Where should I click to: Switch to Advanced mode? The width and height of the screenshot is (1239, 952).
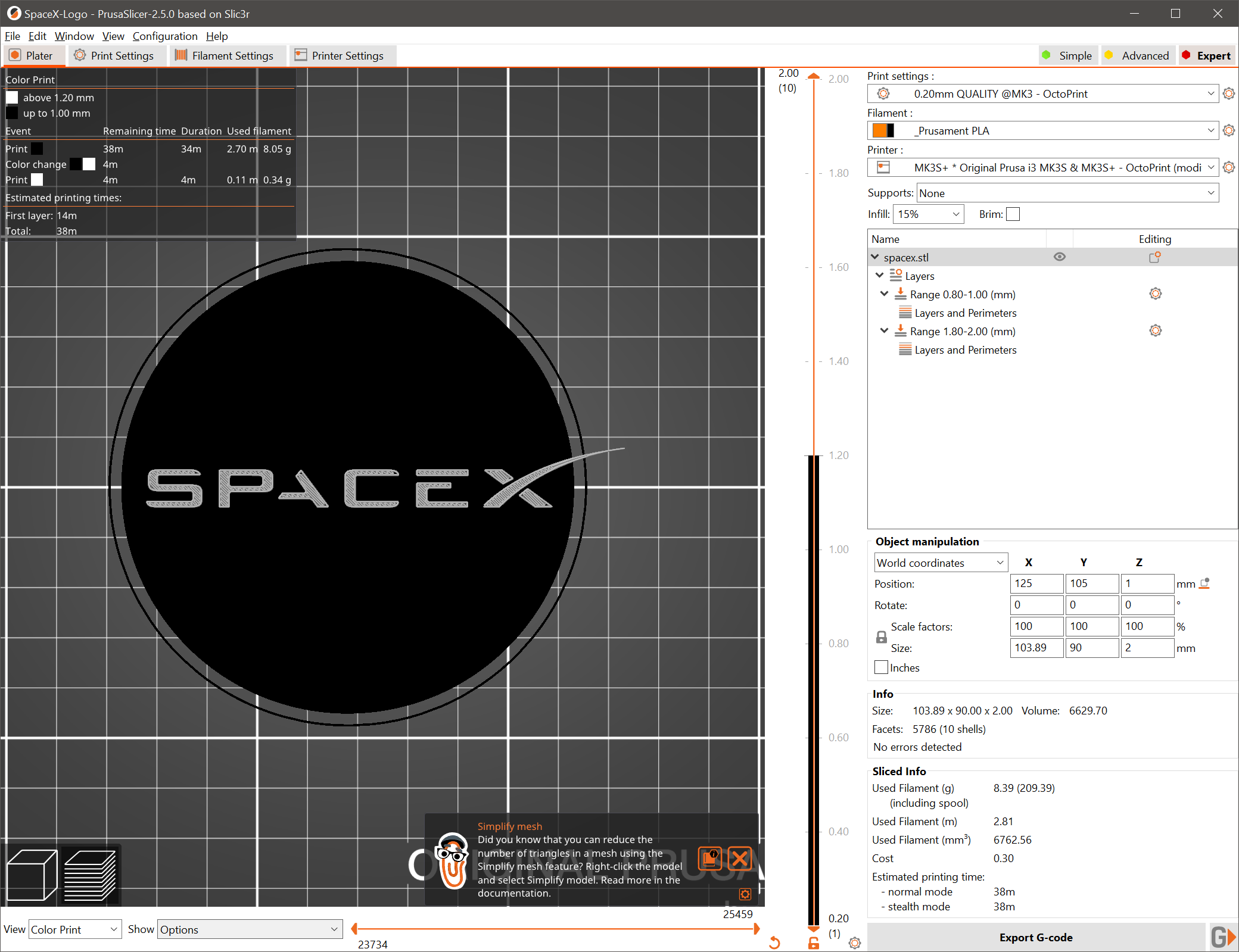(1137, 55)
